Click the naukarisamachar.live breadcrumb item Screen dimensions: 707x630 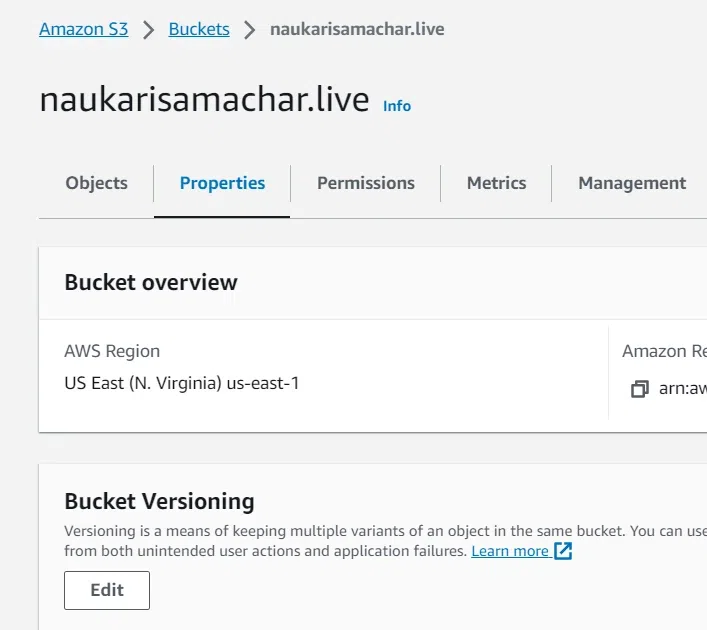(357, 29)
